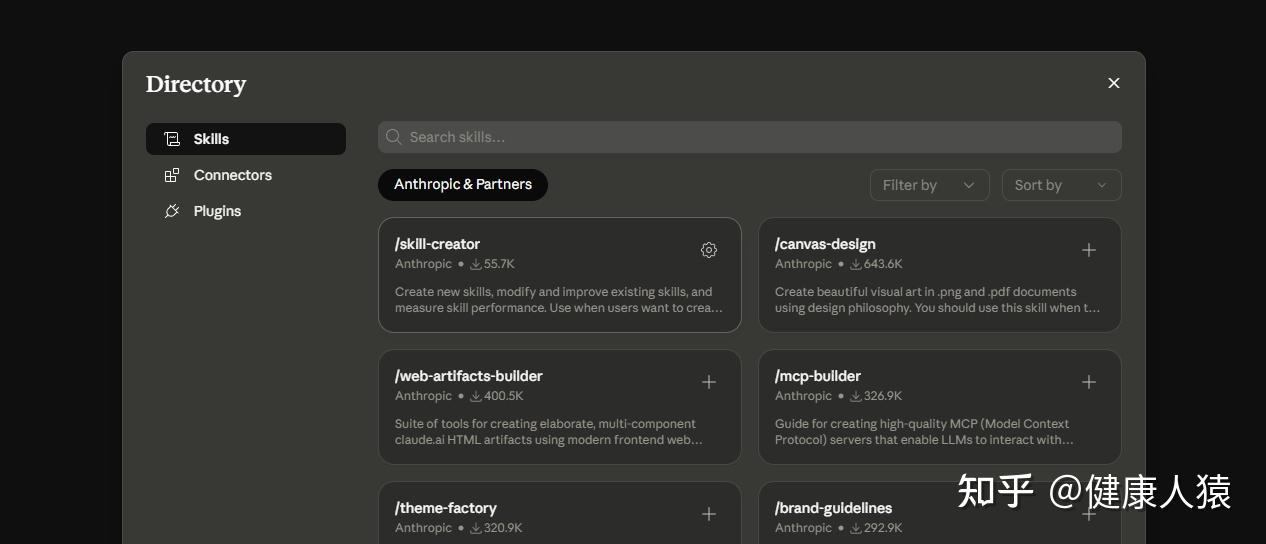Viewport: 1266px width, 544px height.
Task: Click the 55.7K download count
Action: (492, 264)
